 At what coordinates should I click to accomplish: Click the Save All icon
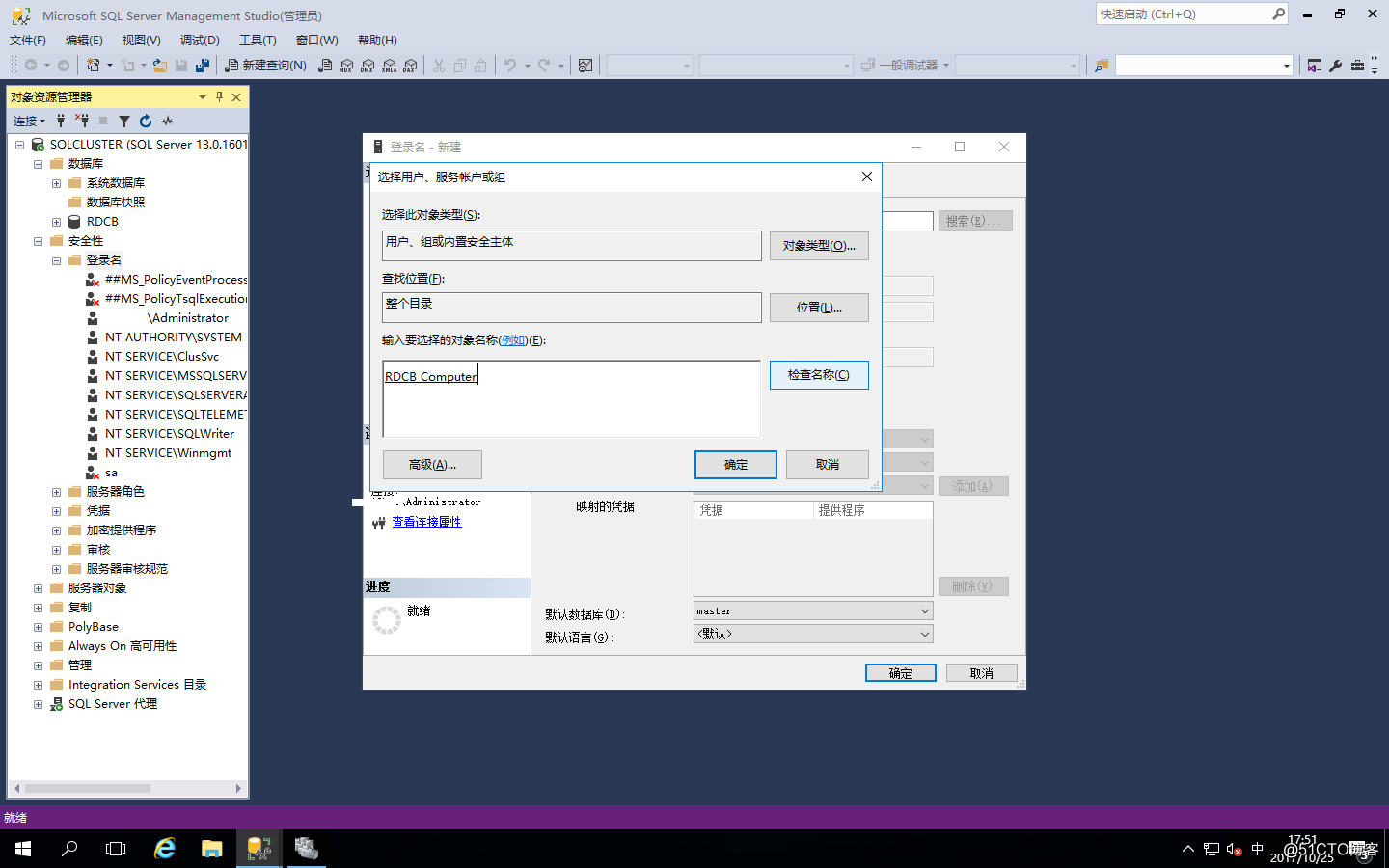tap(203, 66)
